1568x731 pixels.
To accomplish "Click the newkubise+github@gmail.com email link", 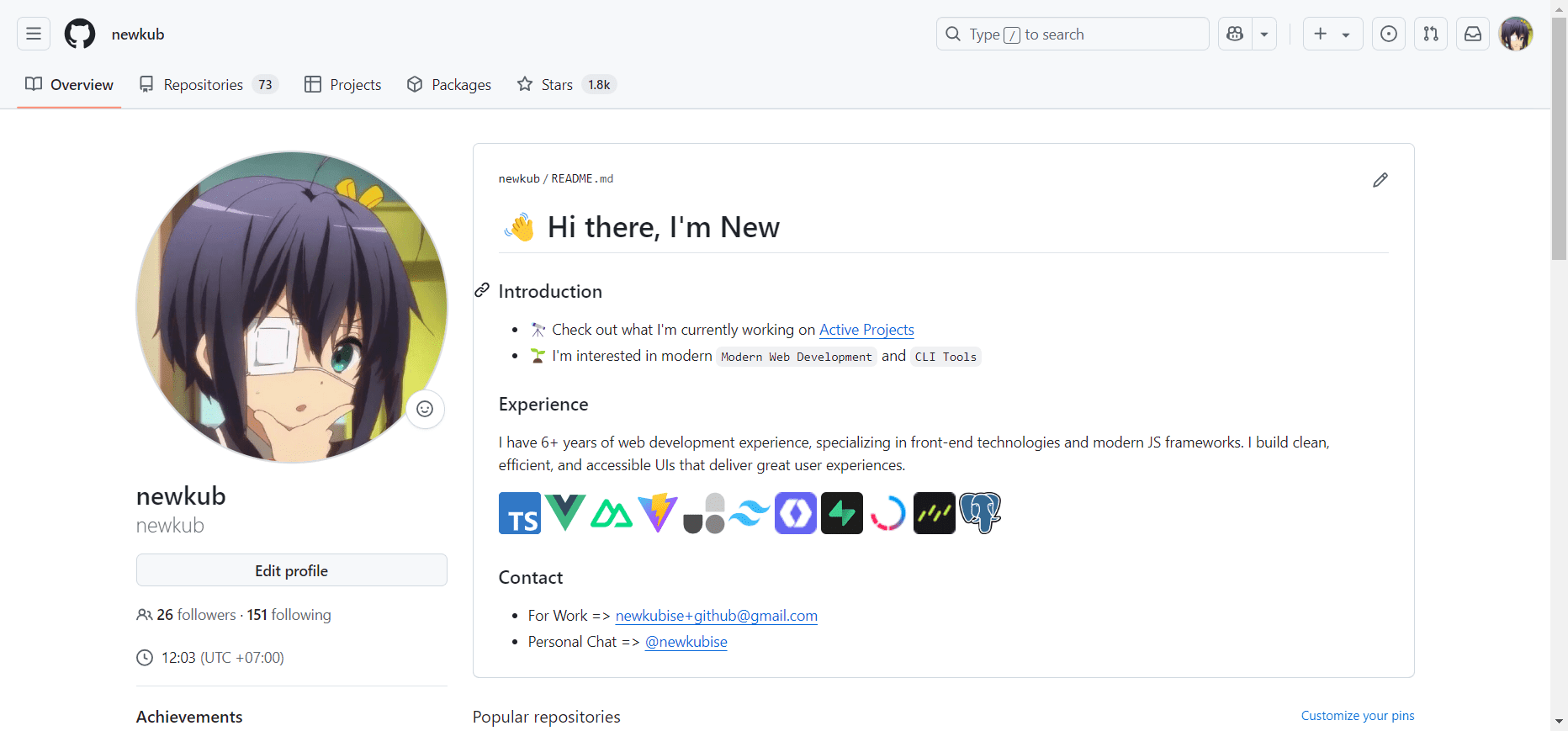I will pyautogui.click(x=717, y=616).
